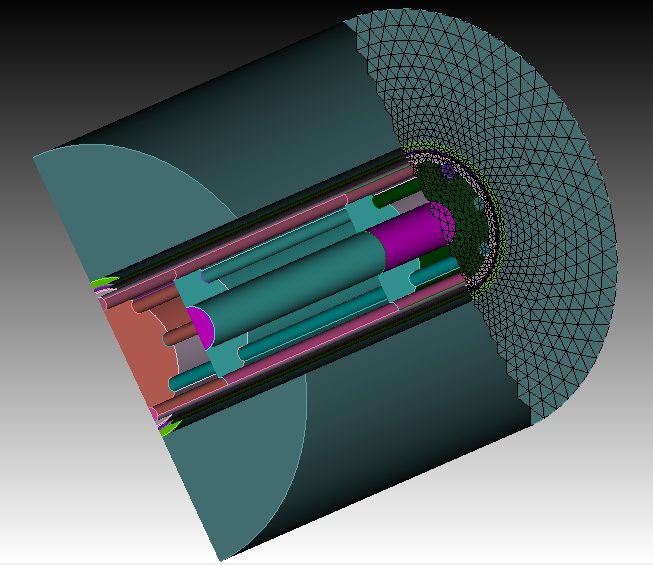653x565 pixels.
Task: Select the short dark green cylinder near the mesh
Action: [x=402, y=190]
